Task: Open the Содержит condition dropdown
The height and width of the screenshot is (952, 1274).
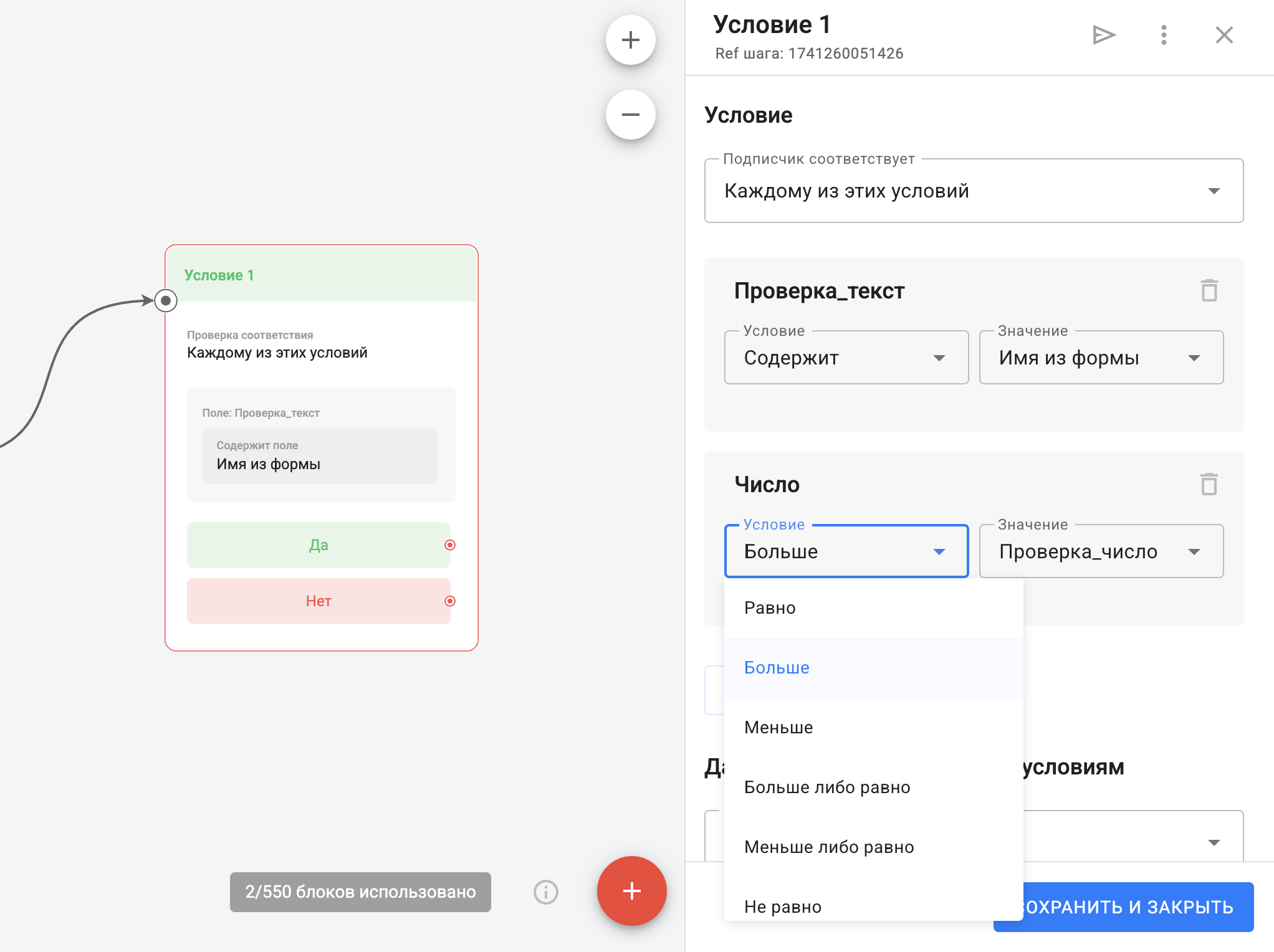Action: 846,358
